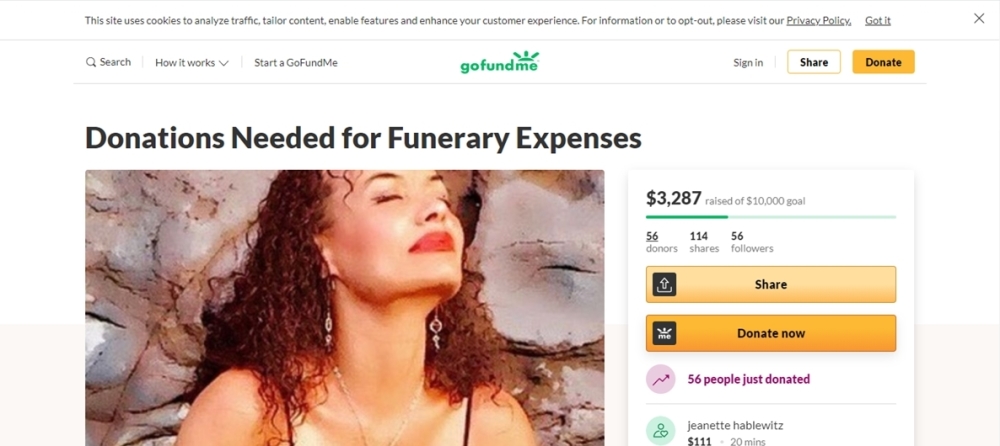Expand the How it works chevron

point(223,63)
